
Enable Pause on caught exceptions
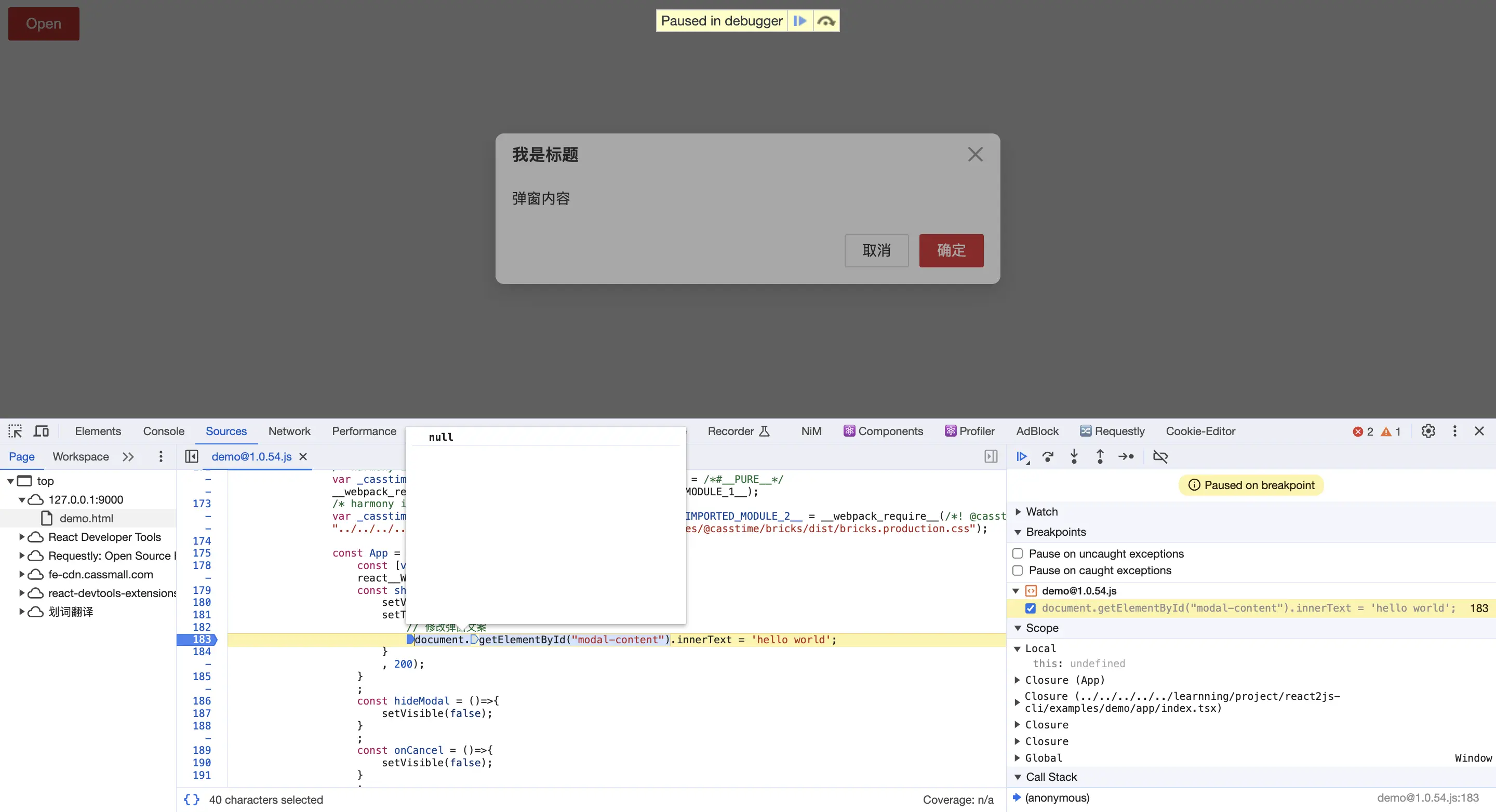(1018, 571)
